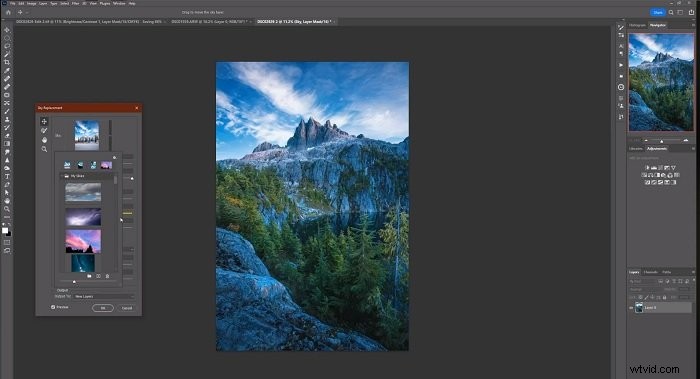Select the gray cloudy sky thumbnail
Screen dimensions: 700x379
(x=83, y=192)
